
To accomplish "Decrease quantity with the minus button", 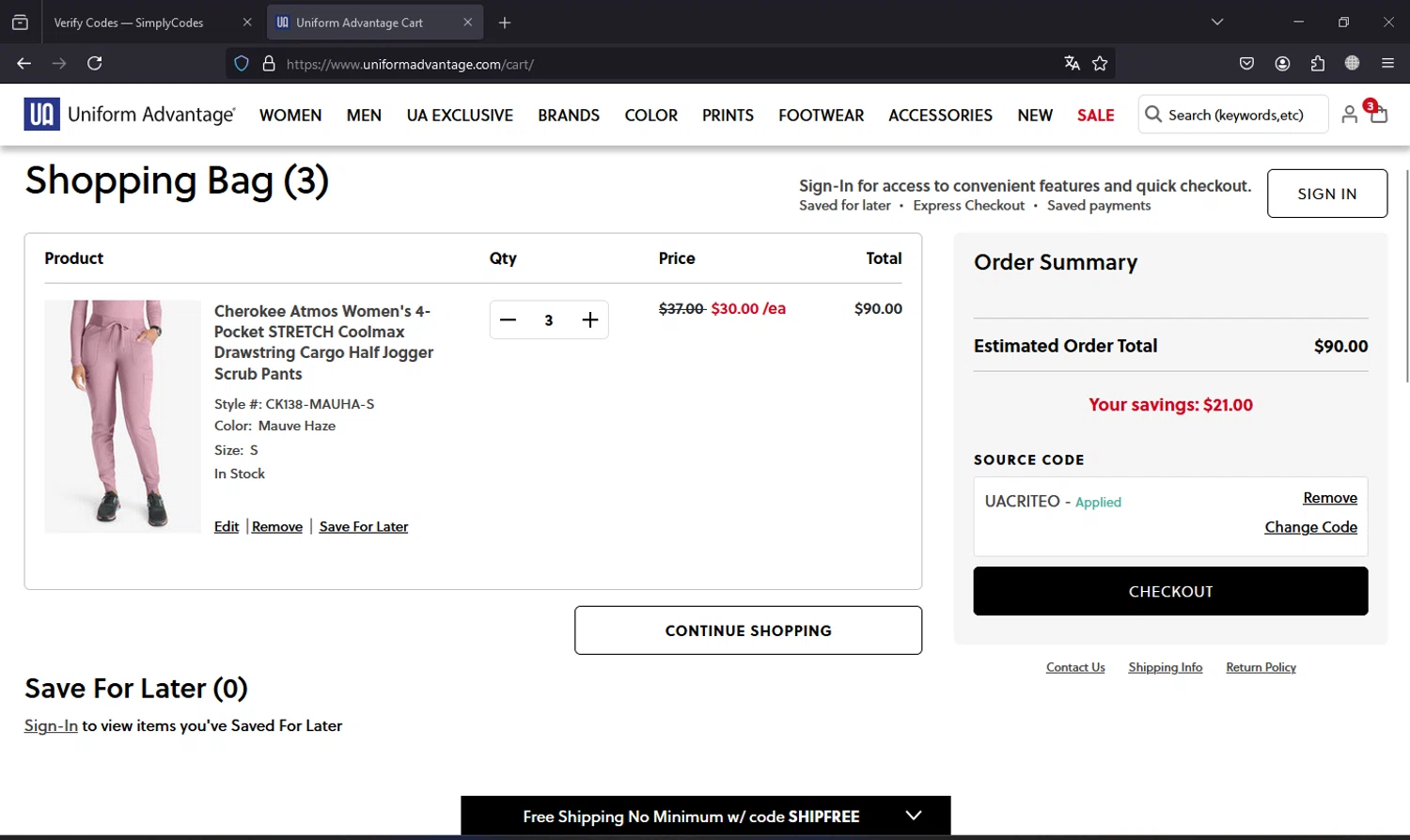I will (x=508, y=320).
